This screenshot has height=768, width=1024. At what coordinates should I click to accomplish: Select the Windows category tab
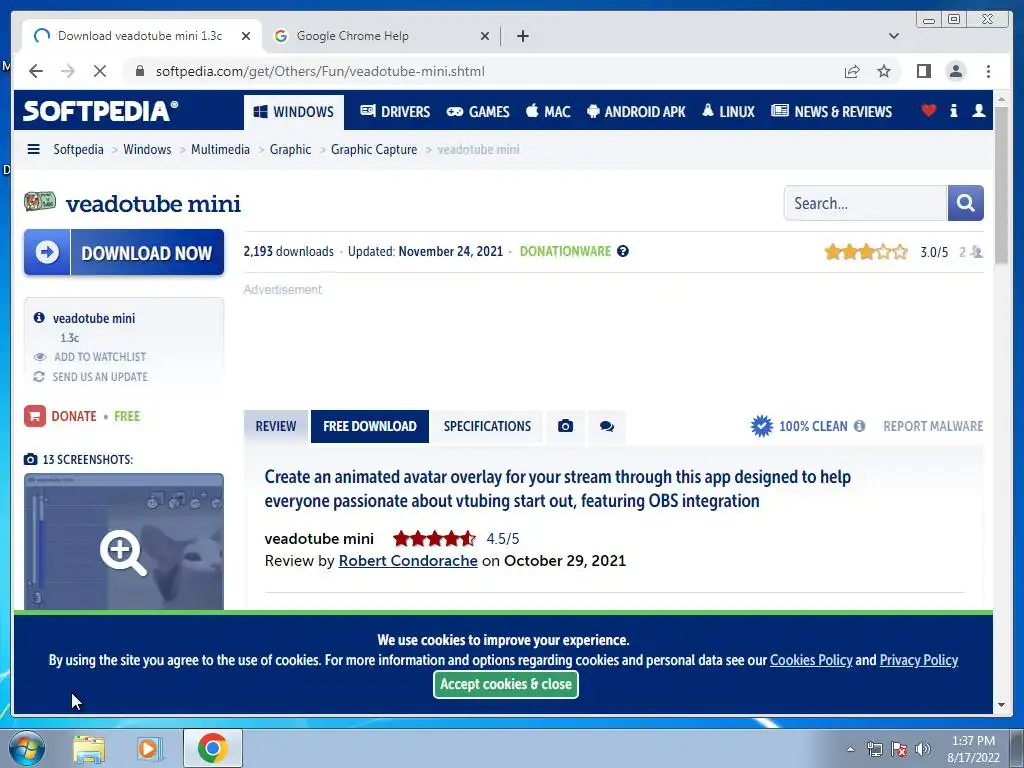pyautogui.click(x=294, y=112)
